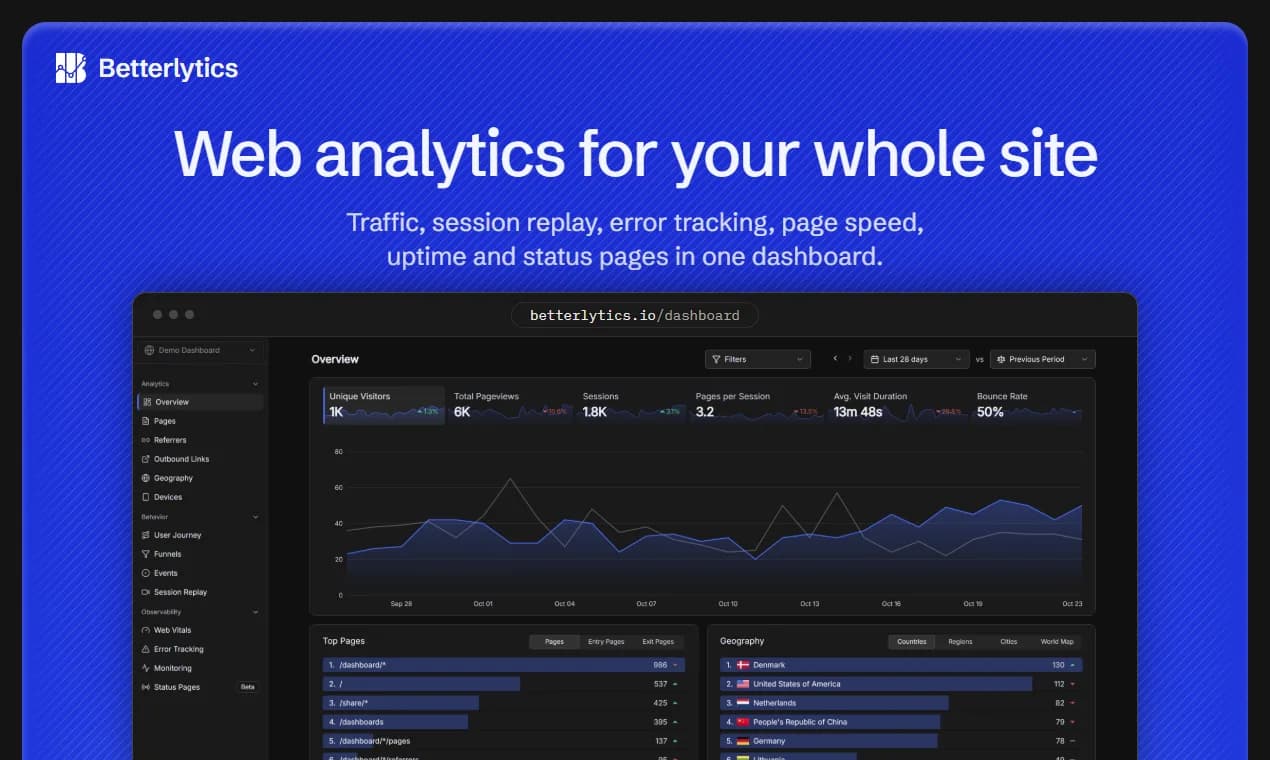Image resolution: width=1270 pixels, height=760 pixels.
Task: Click the /share/* row in Top Pages
Action: 503,703
